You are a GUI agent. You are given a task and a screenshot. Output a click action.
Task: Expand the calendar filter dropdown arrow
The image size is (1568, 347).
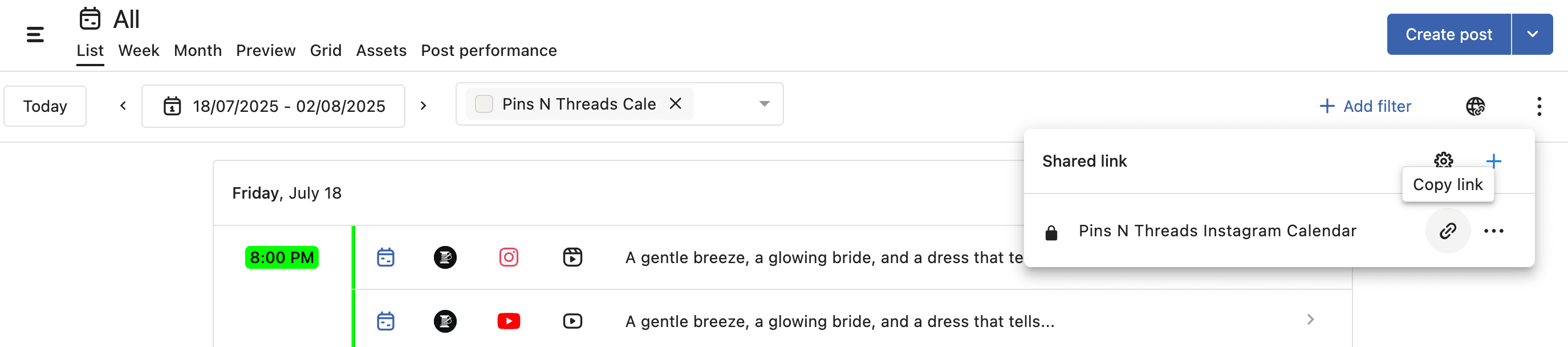(x=764, y=104)
